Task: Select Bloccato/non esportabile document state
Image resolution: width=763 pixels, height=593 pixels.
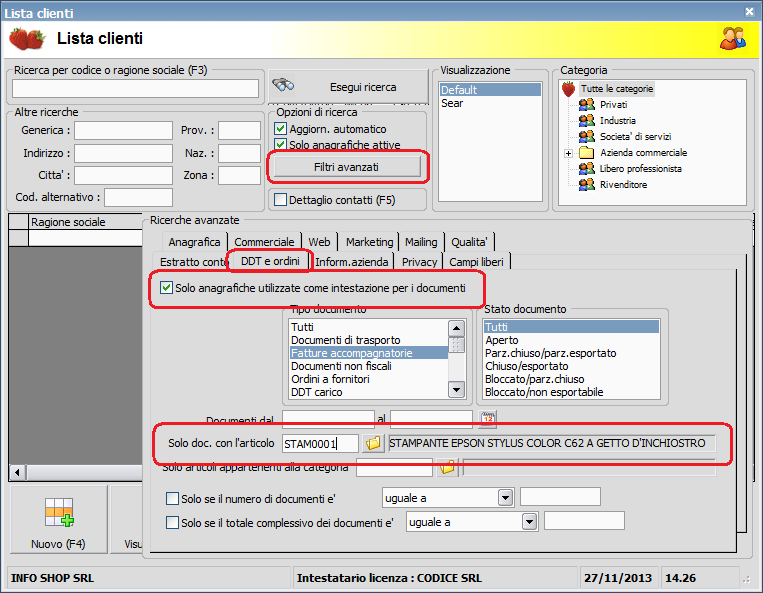Action: tap(571, 392)
